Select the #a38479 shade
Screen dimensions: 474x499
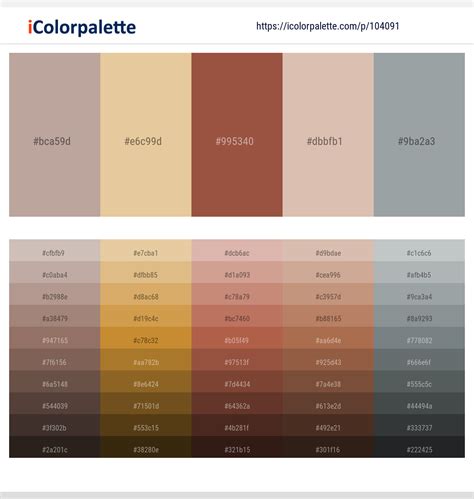(x=55, y=316)
